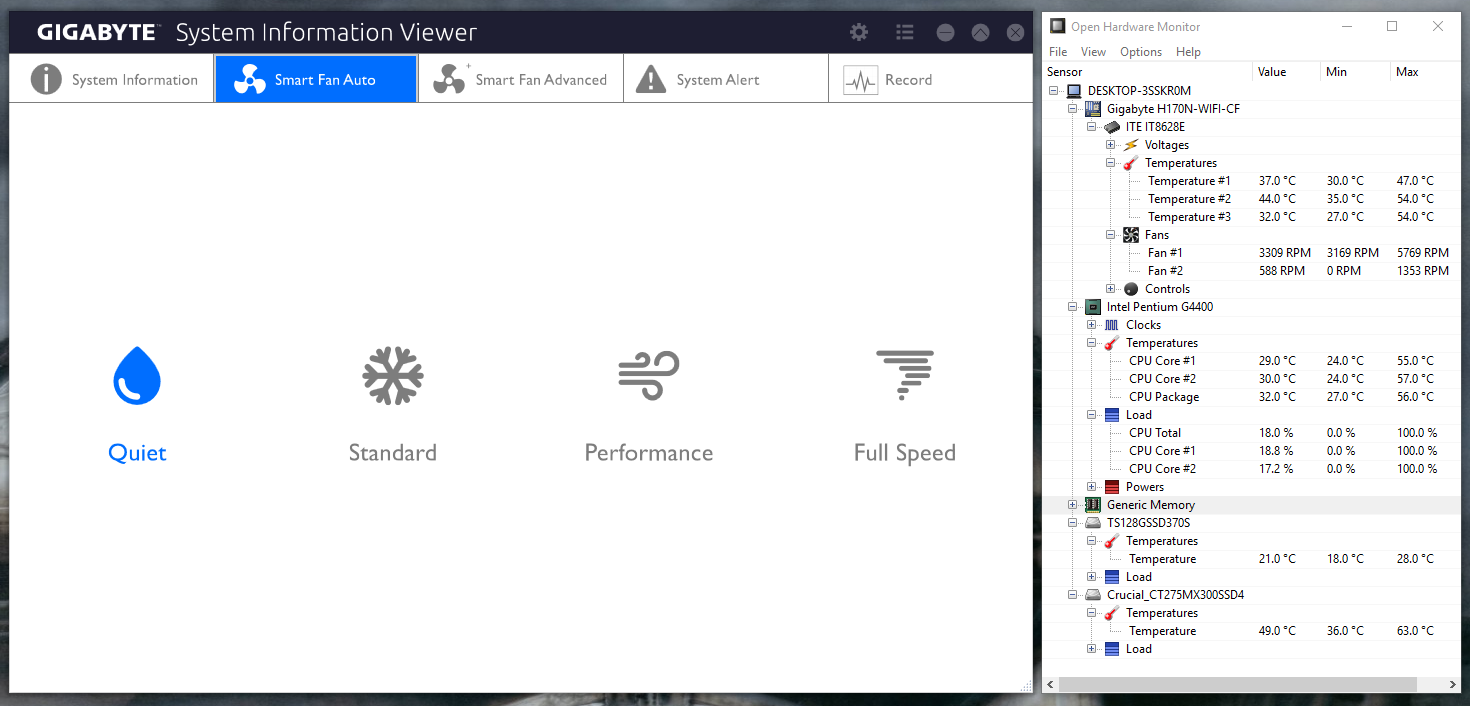Click the Value column header
1470x706 pixels.
click(1288, 72)
